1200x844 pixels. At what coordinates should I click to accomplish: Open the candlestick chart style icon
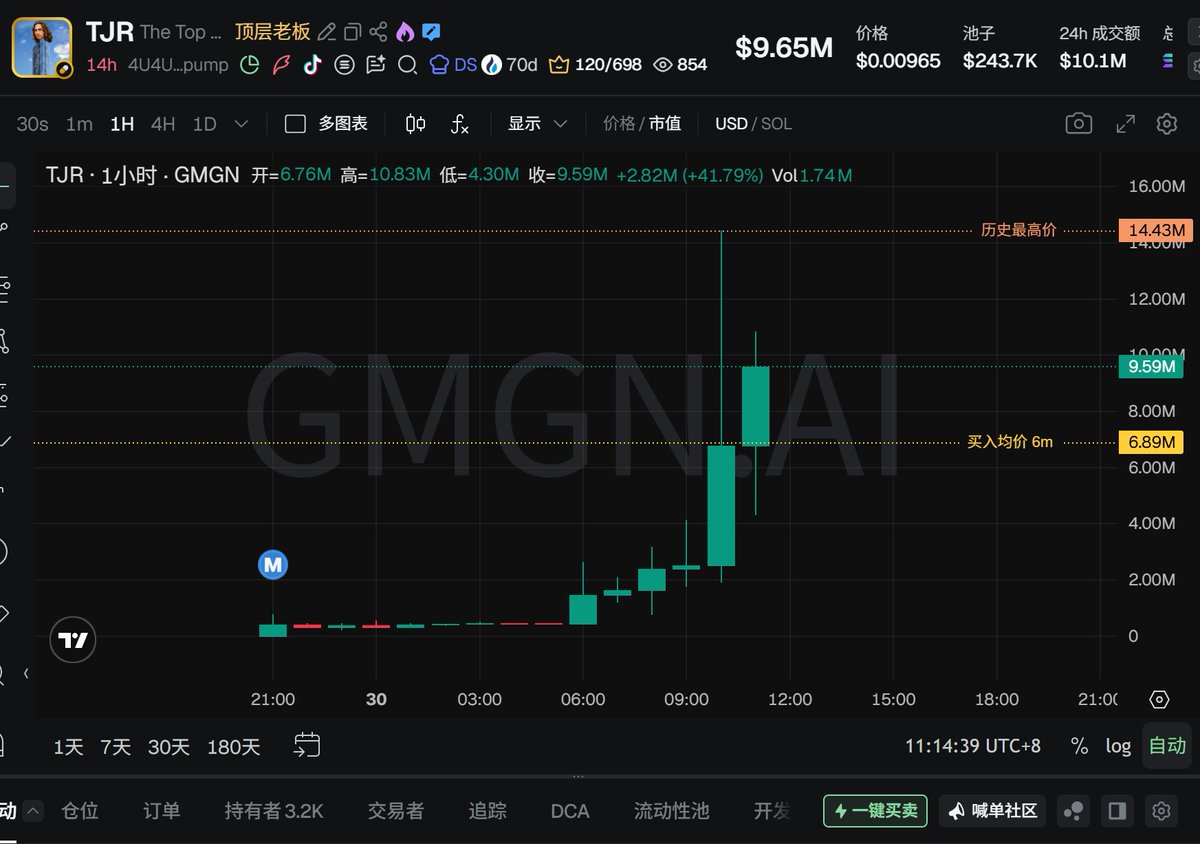point(416,124)
